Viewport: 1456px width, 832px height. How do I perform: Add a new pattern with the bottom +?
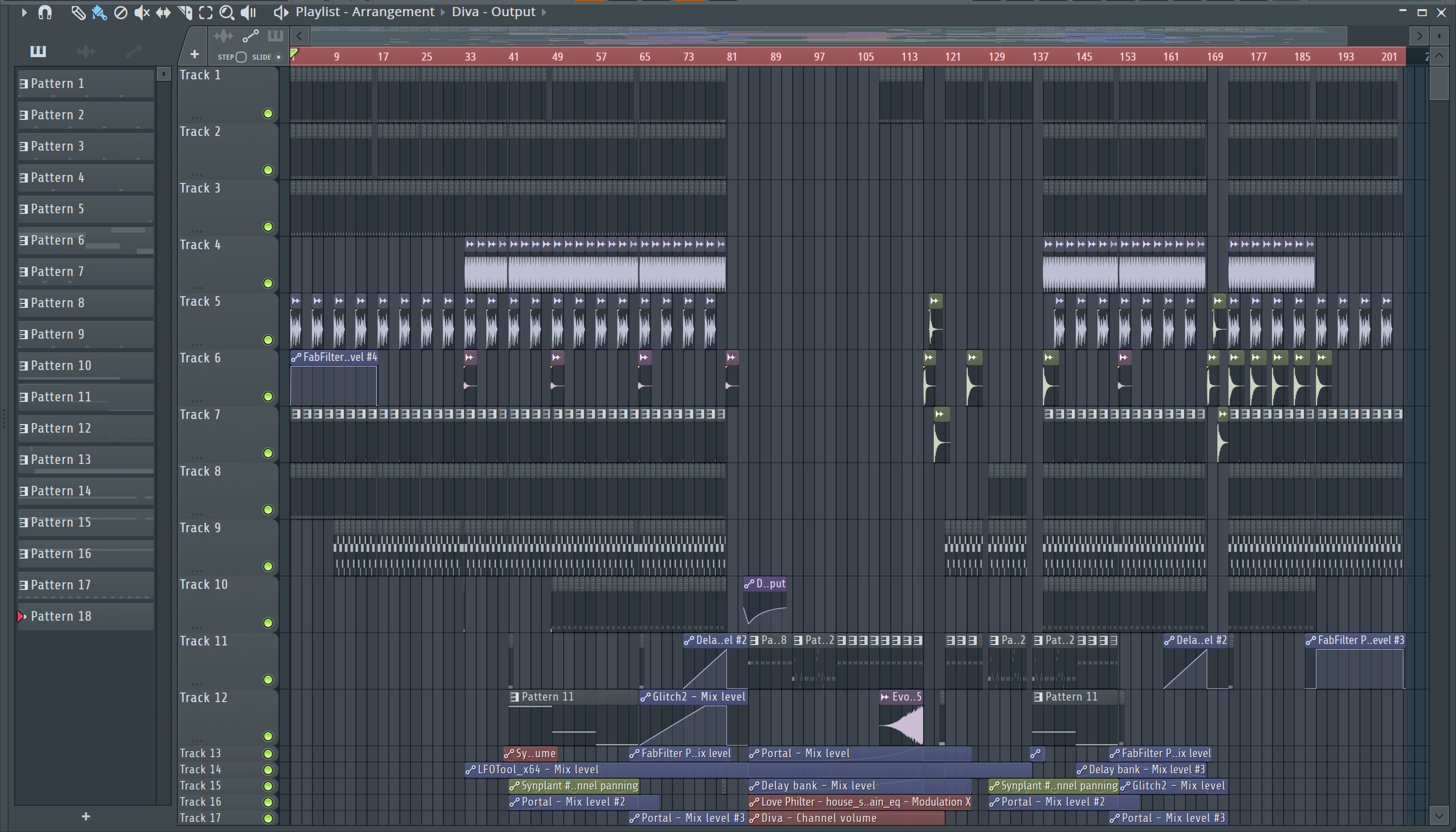click(x=86, y=816)
